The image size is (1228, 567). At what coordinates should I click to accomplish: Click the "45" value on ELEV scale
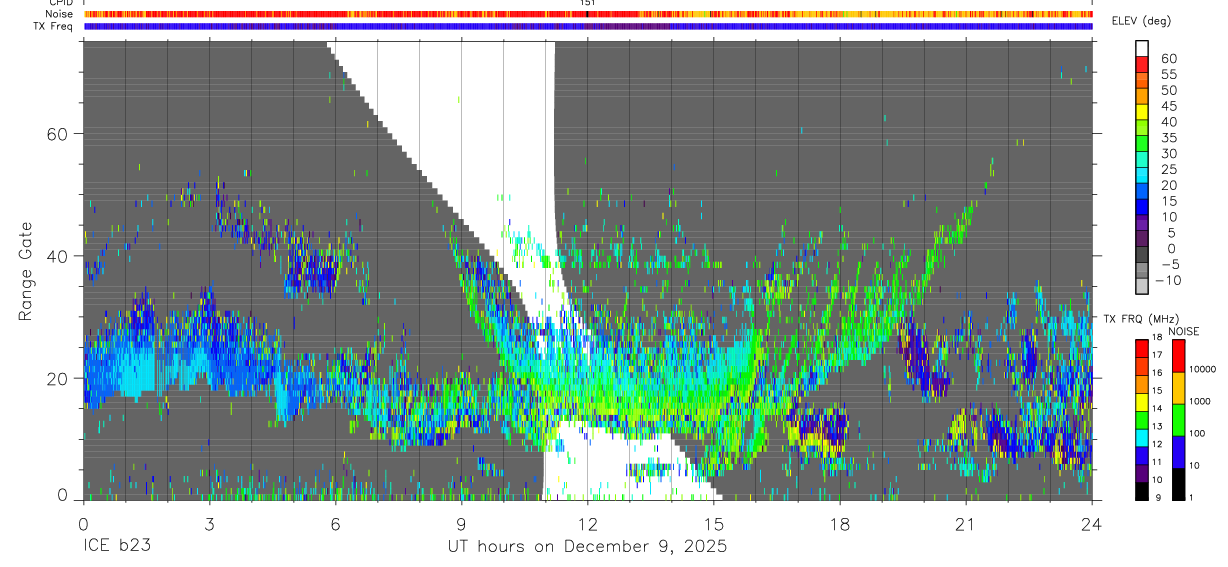pos(1169,106)
